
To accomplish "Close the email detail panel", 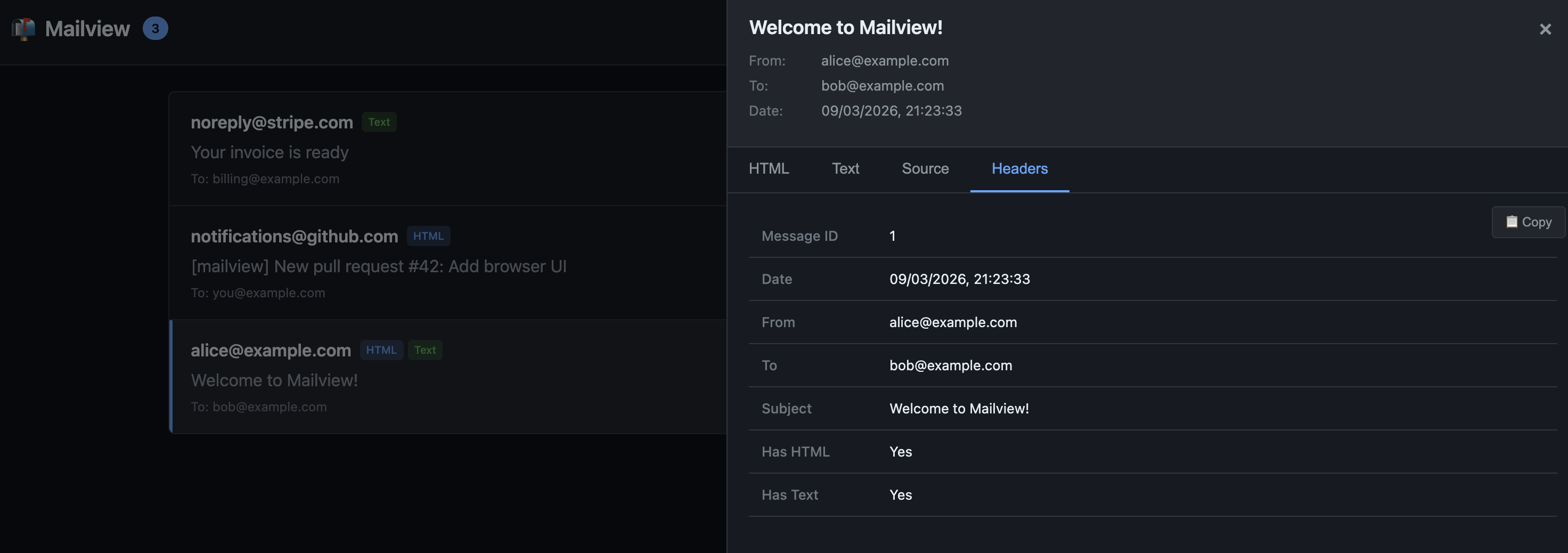I will tap(1545, 29).
